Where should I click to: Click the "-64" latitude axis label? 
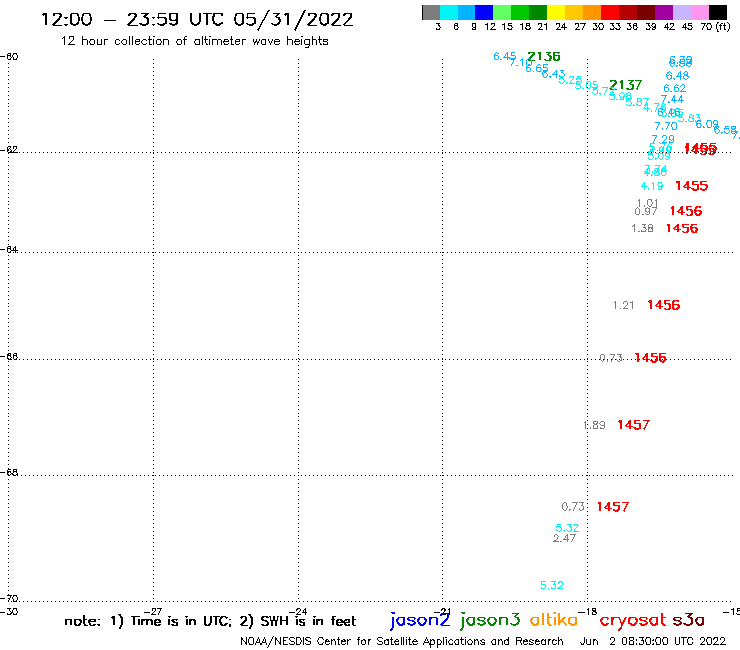tap(9, 249)
